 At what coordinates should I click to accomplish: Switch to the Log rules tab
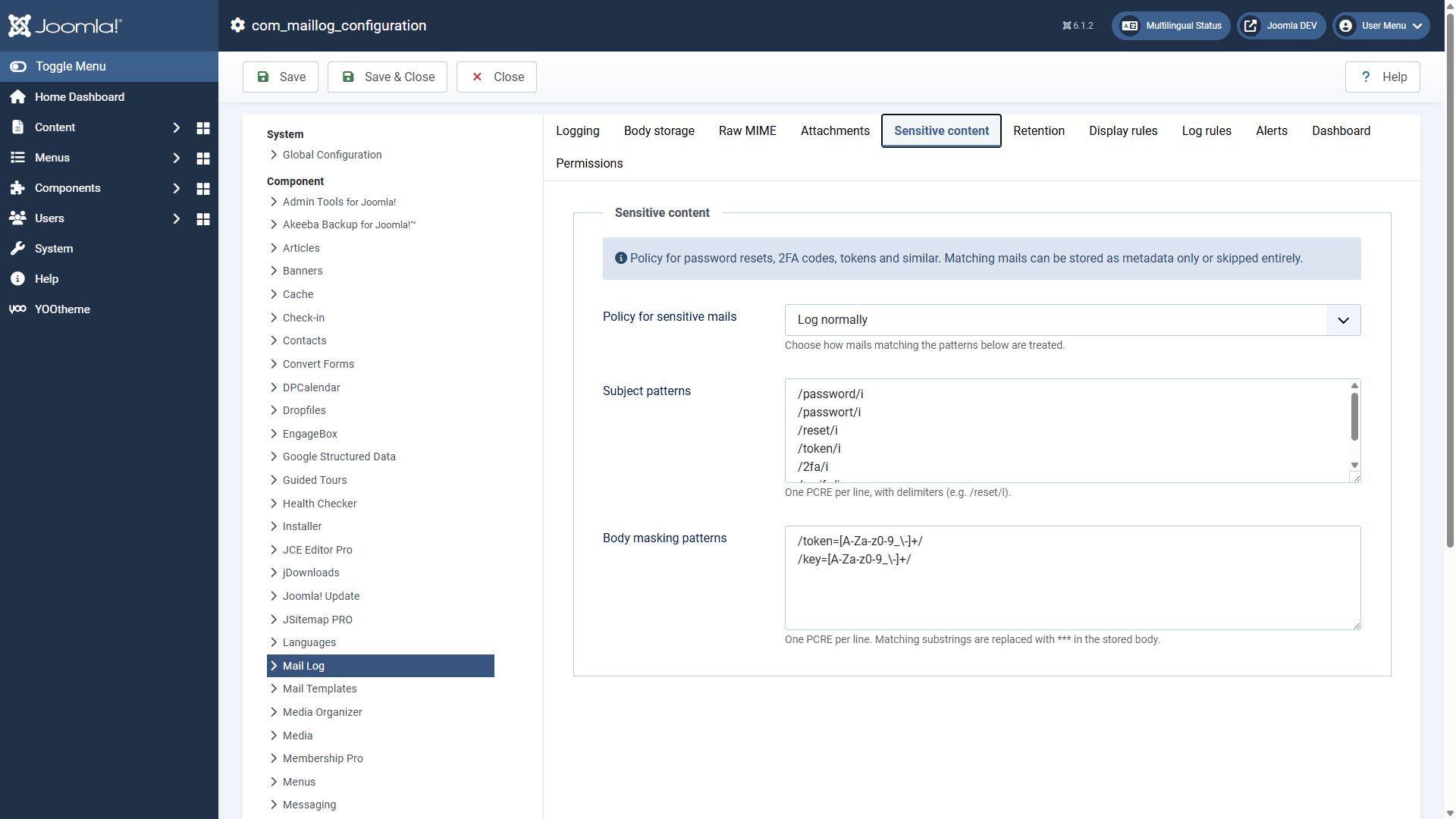click(1207, 130)
